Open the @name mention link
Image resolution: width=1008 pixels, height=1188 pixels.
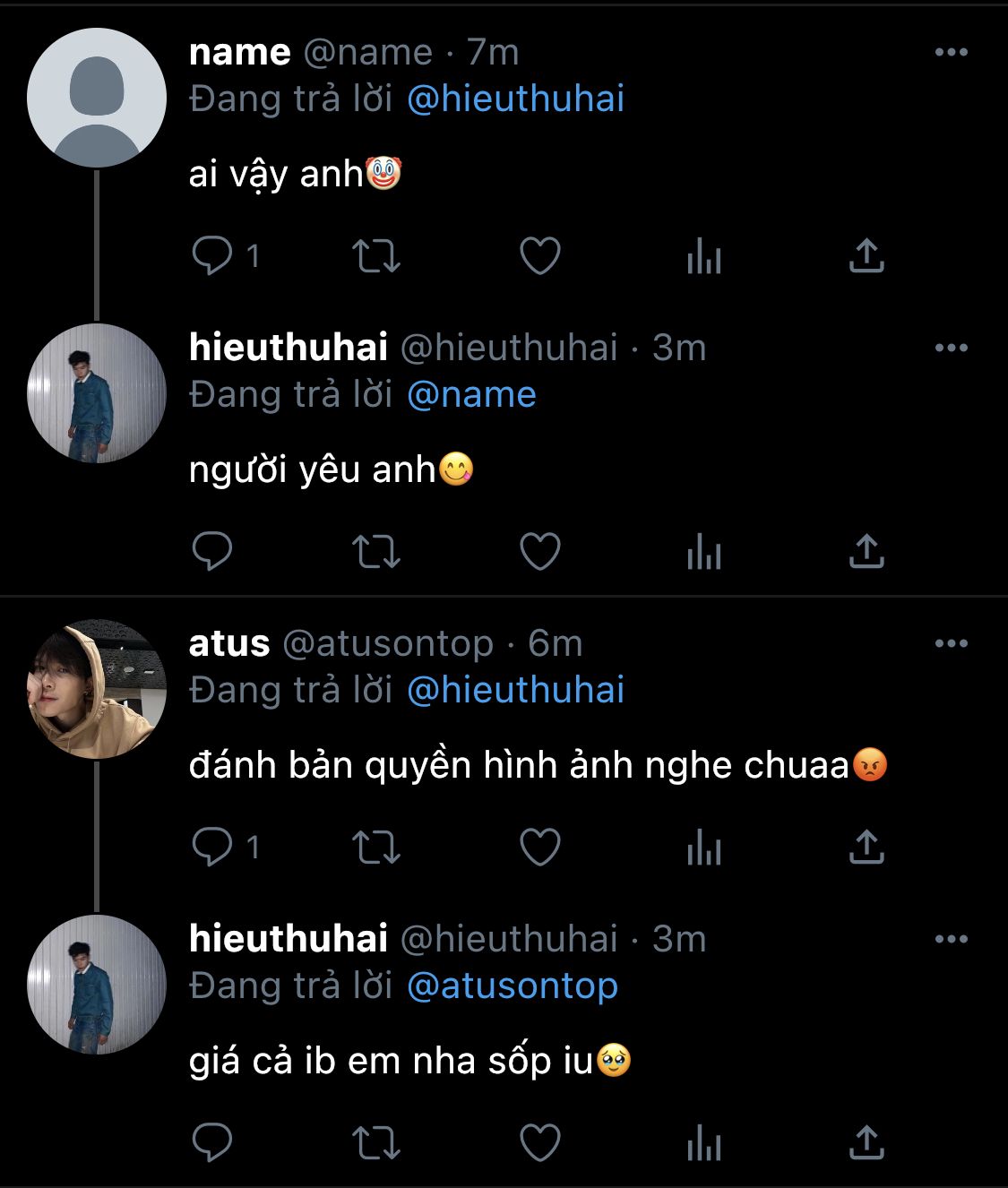coord(471,394)
